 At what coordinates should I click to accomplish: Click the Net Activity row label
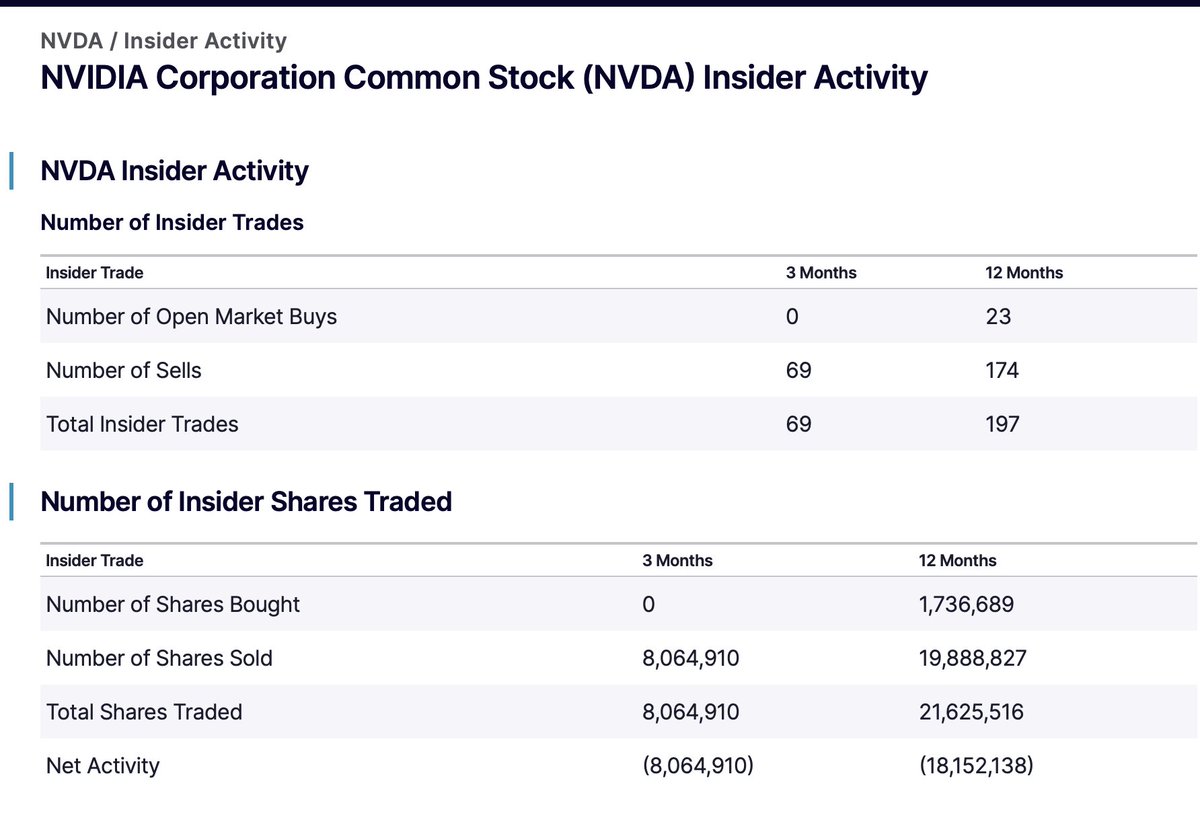[x=103, y=766]
